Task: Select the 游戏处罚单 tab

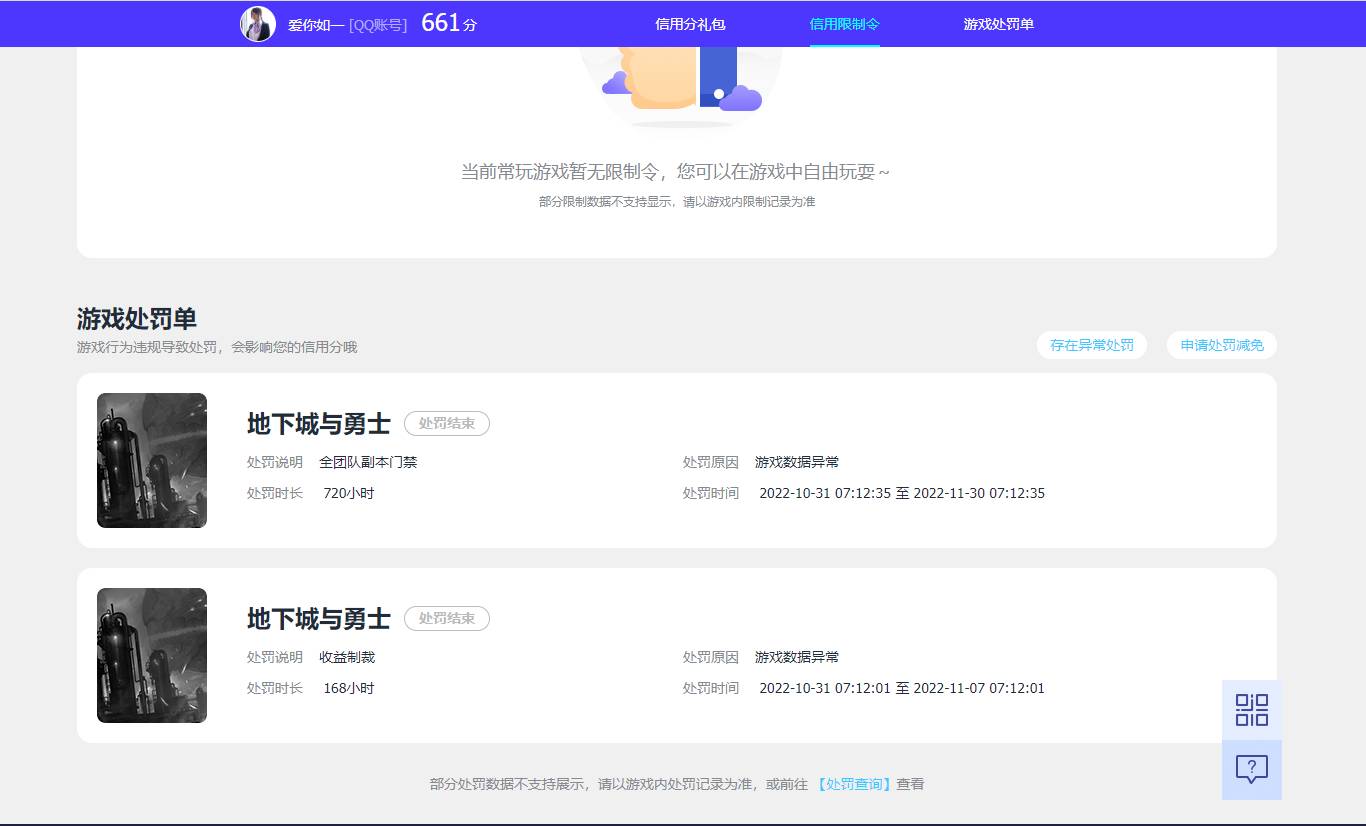Action: (x=997, y=23)
